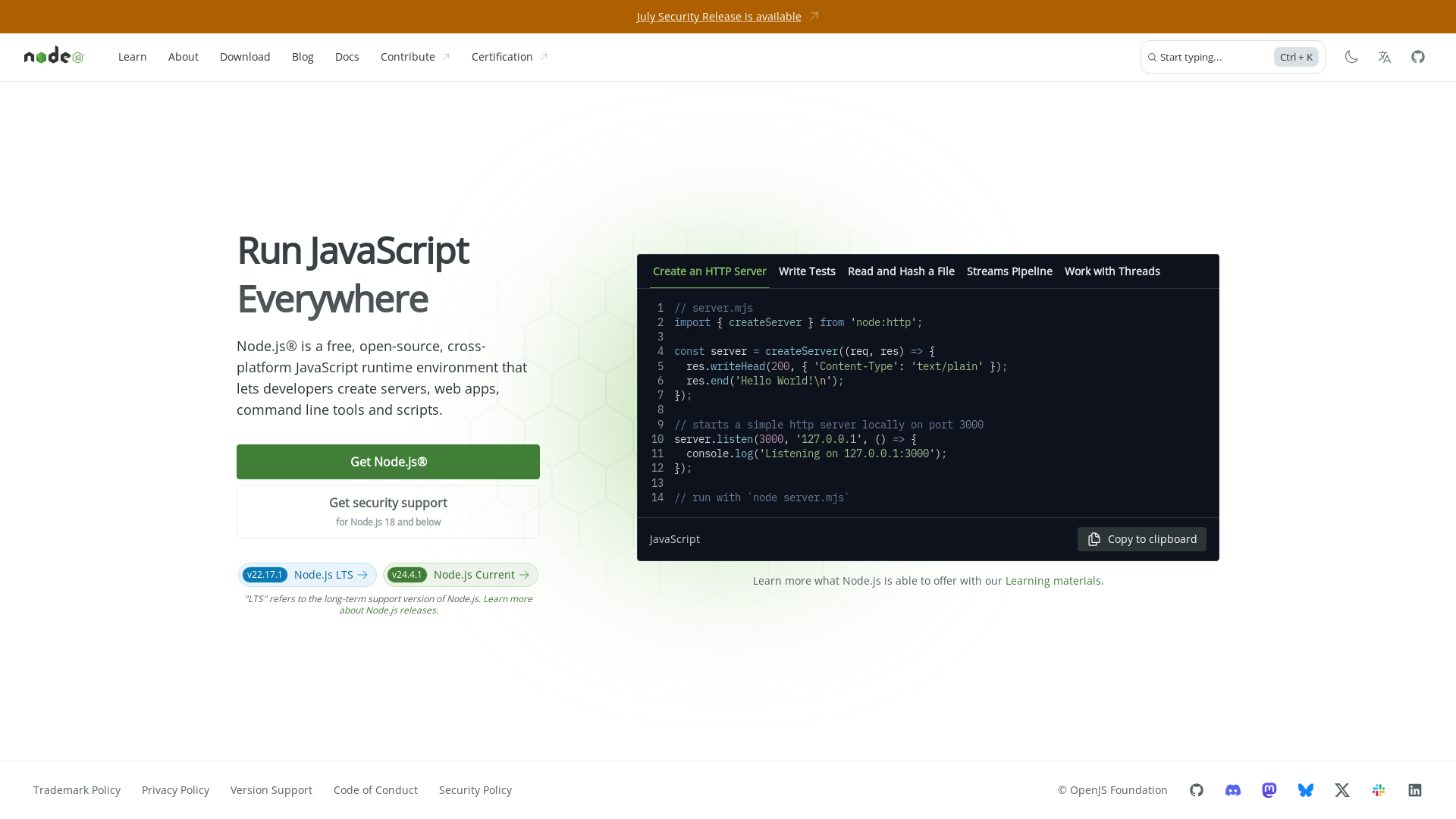This screenshot has height=819, width=1456.
Task: Follow the Learning materials link
Action: click(1053, 581)
